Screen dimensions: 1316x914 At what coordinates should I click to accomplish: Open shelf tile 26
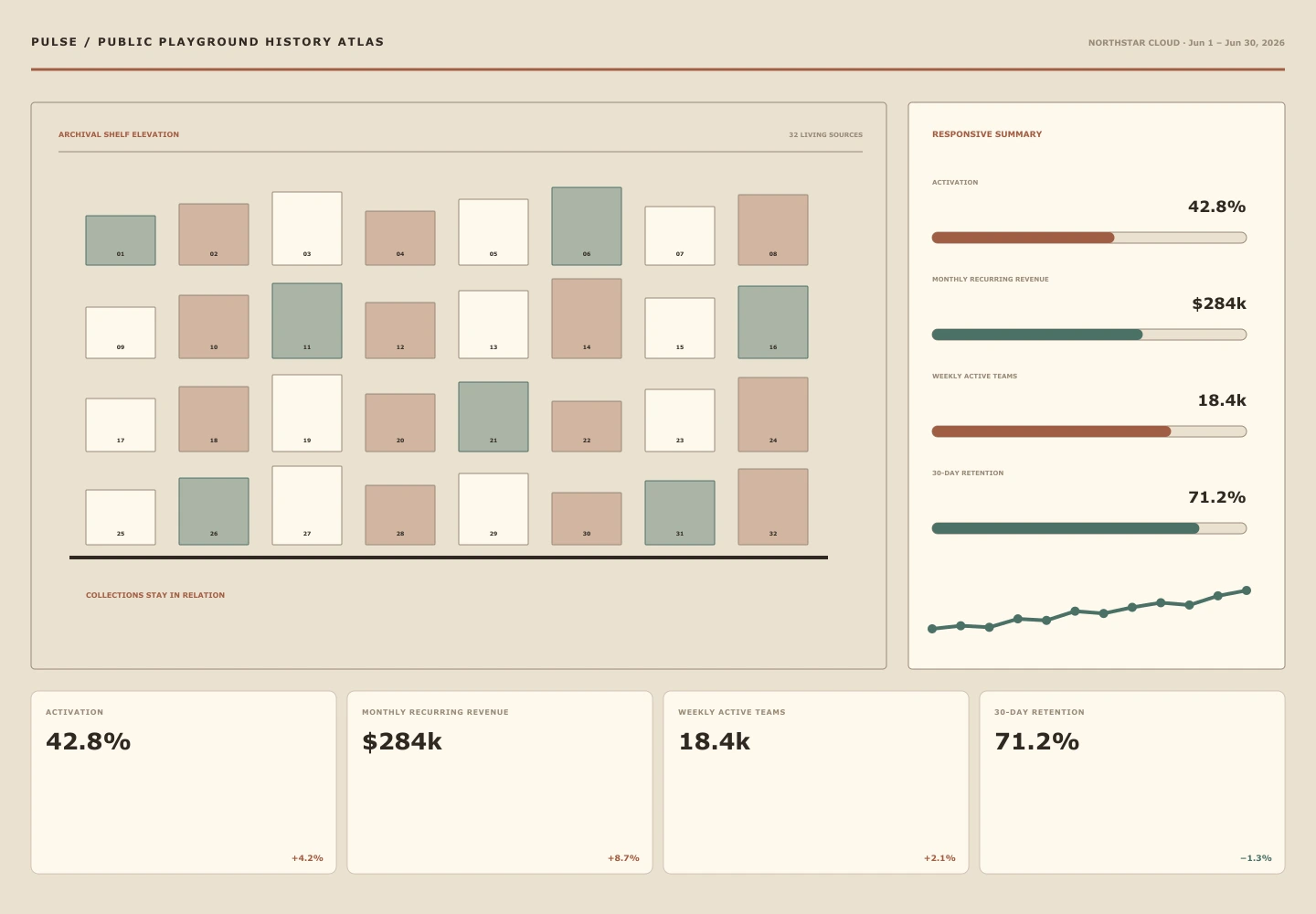[214, 512]
